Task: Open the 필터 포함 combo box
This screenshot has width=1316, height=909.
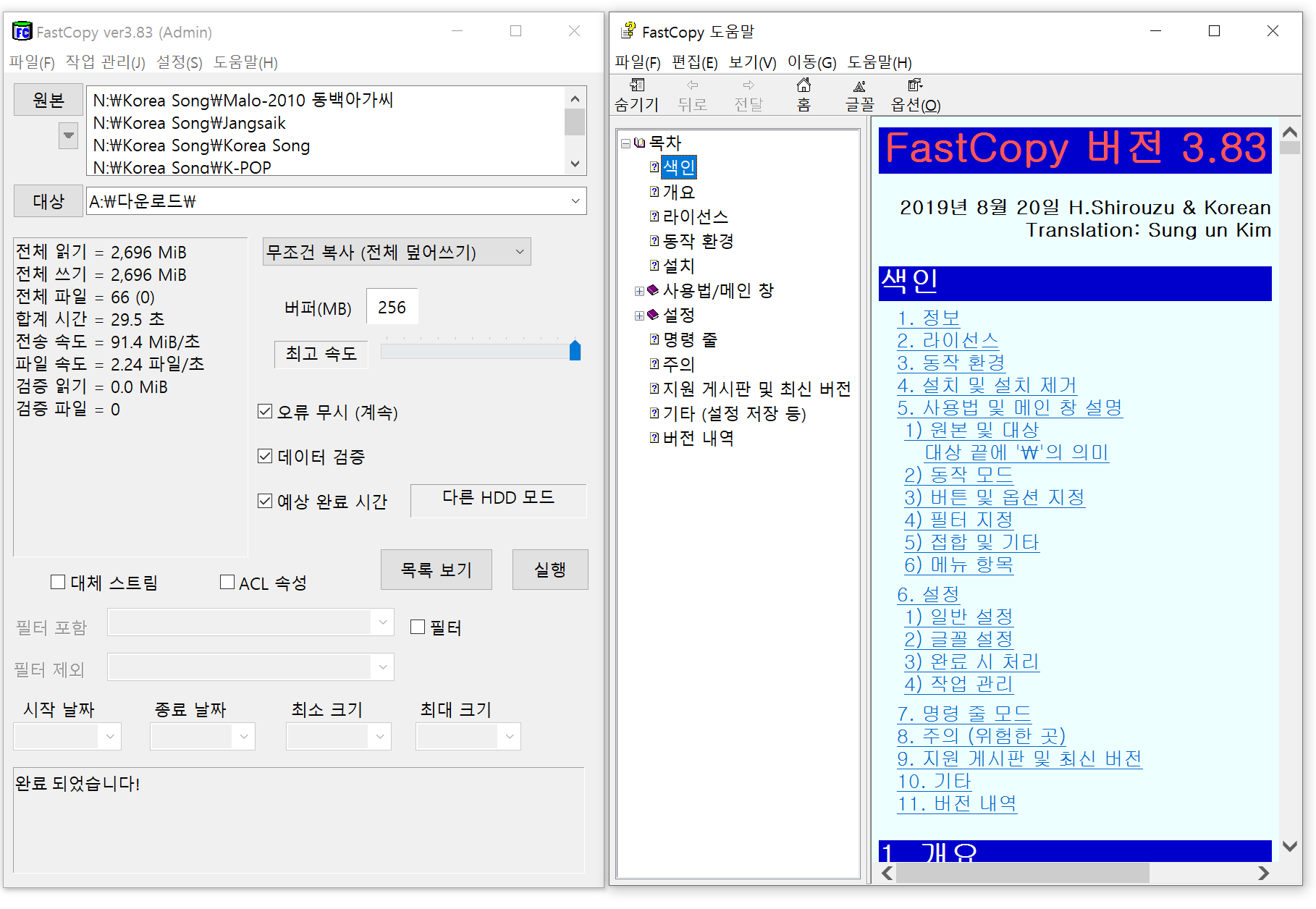Action: pyautogui.click(x=250, y=622)
